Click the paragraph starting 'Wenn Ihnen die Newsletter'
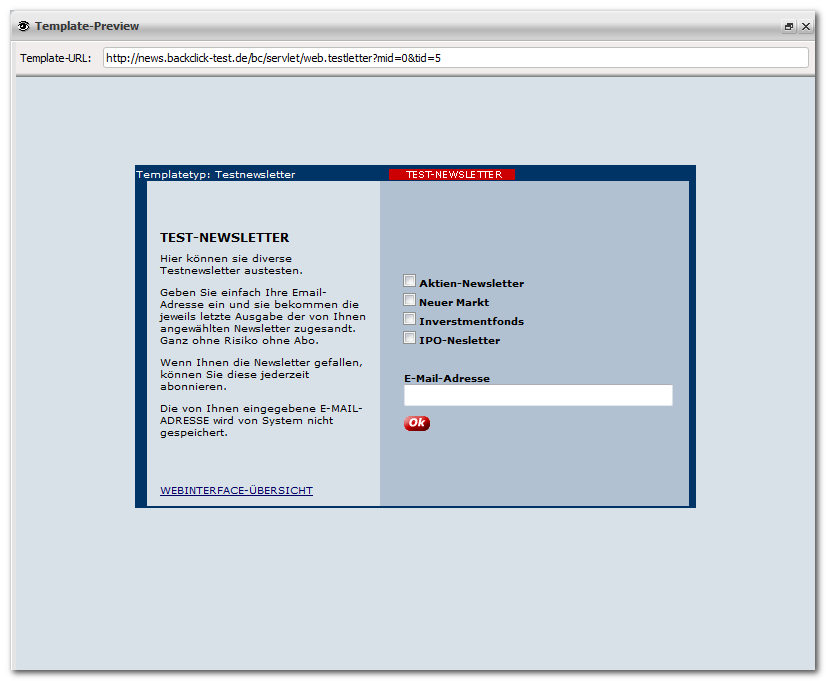 (261, 374)
